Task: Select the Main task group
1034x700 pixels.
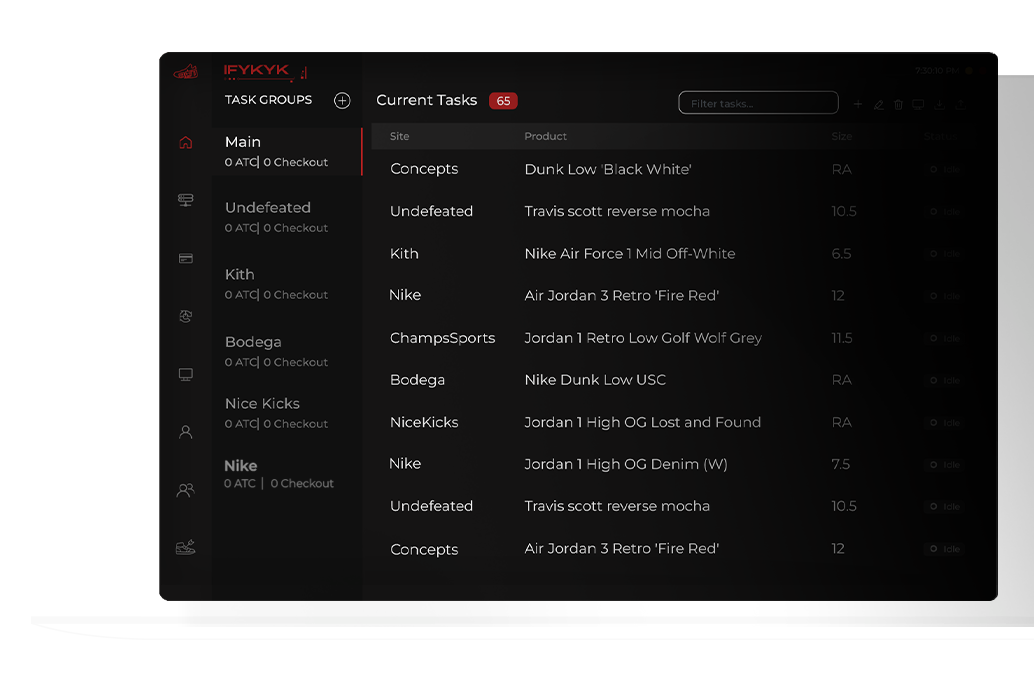Action: tap(288, 151)
